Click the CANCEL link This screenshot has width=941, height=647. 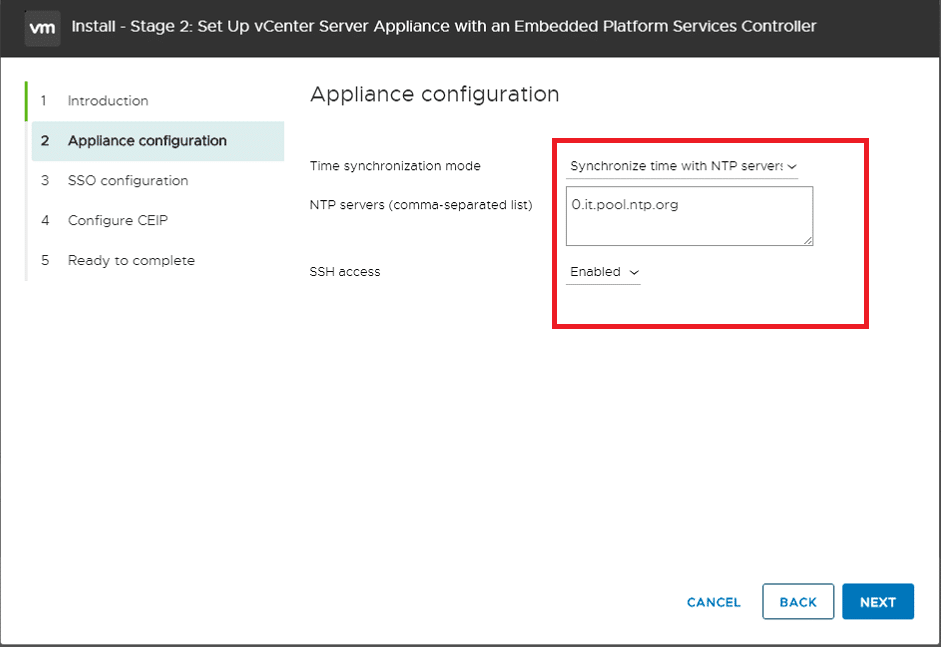(714, 602)
